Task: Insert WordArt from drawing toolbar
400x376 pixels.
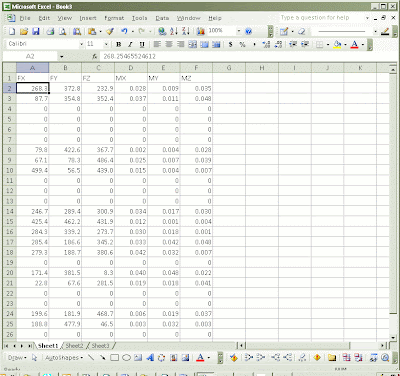Action: (150, 358)
